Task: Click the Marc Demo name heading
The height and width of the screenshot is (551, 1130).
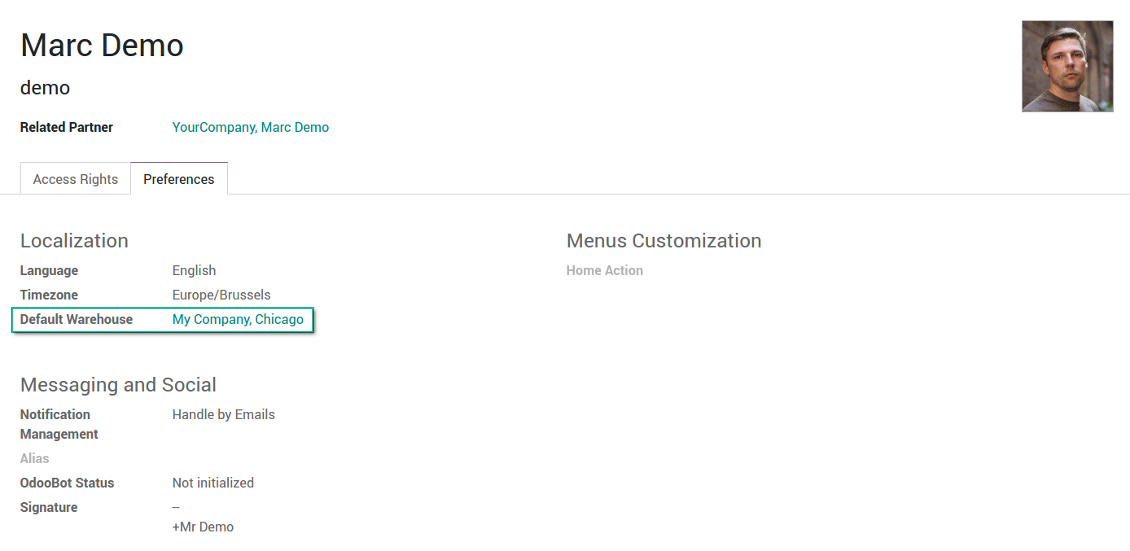Action: [102, 45]
